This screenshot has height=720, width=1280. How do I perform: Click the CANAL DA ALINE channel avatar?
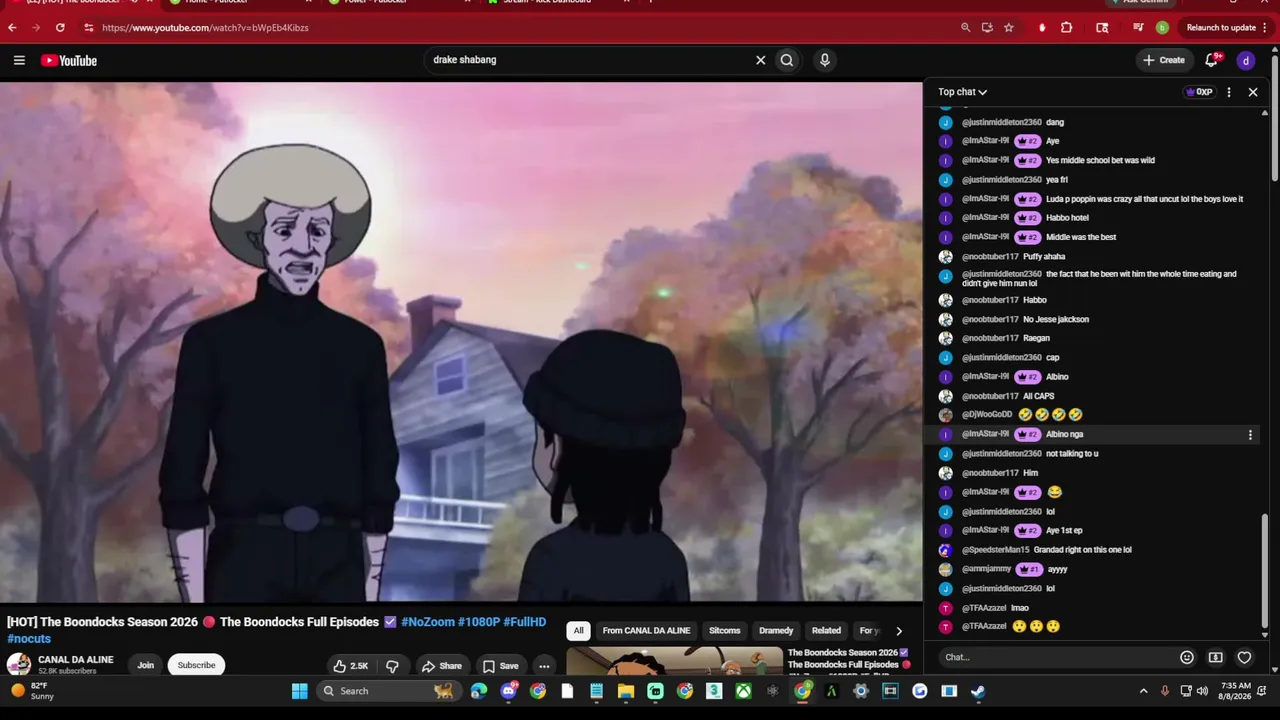pos(19,665)
